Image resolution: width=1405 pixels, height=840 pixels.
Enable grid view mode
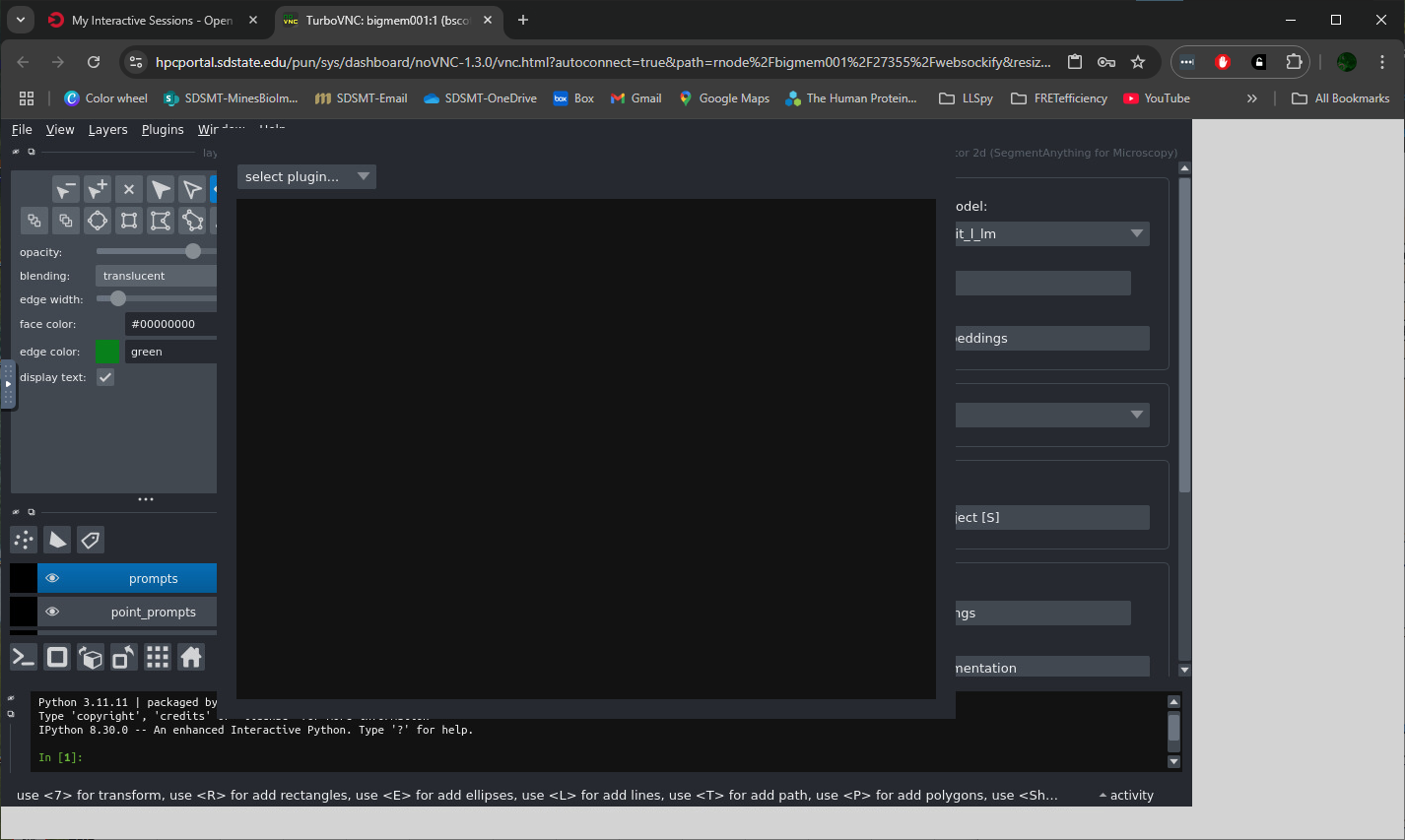(x=157, y=657)
